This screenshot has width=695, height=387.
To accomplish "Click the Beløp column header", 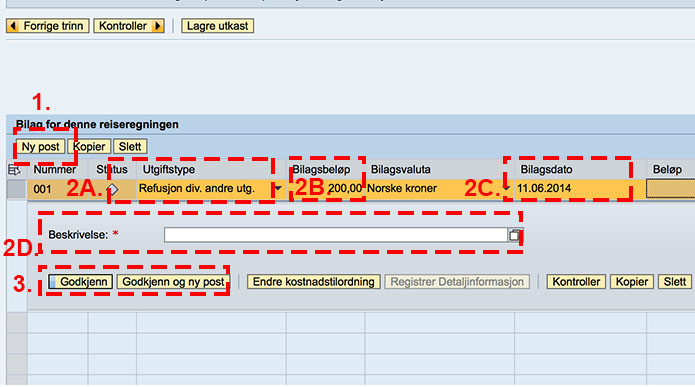I will [667, 170].
